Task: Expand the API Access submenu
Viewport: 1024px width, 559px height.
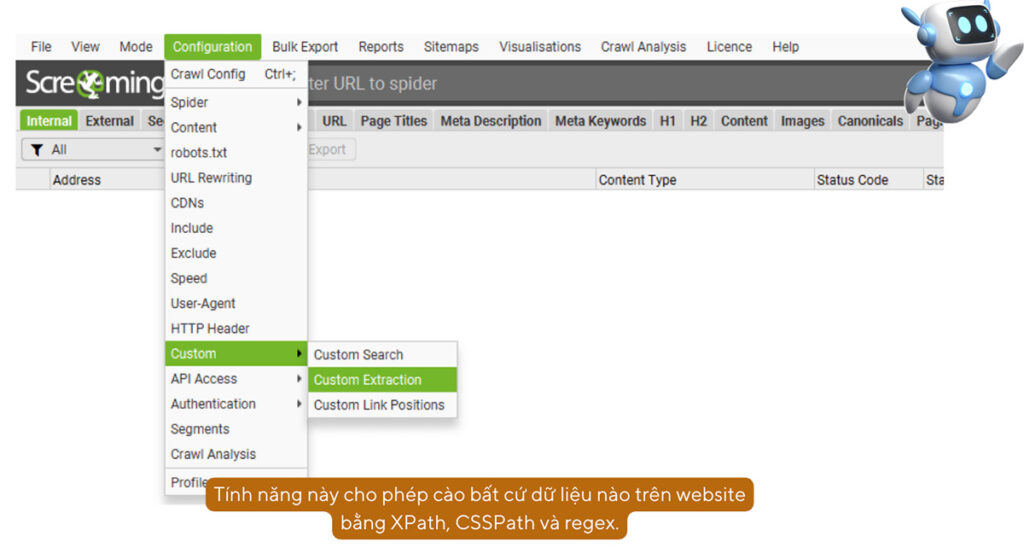Action: tap(235, 379)
